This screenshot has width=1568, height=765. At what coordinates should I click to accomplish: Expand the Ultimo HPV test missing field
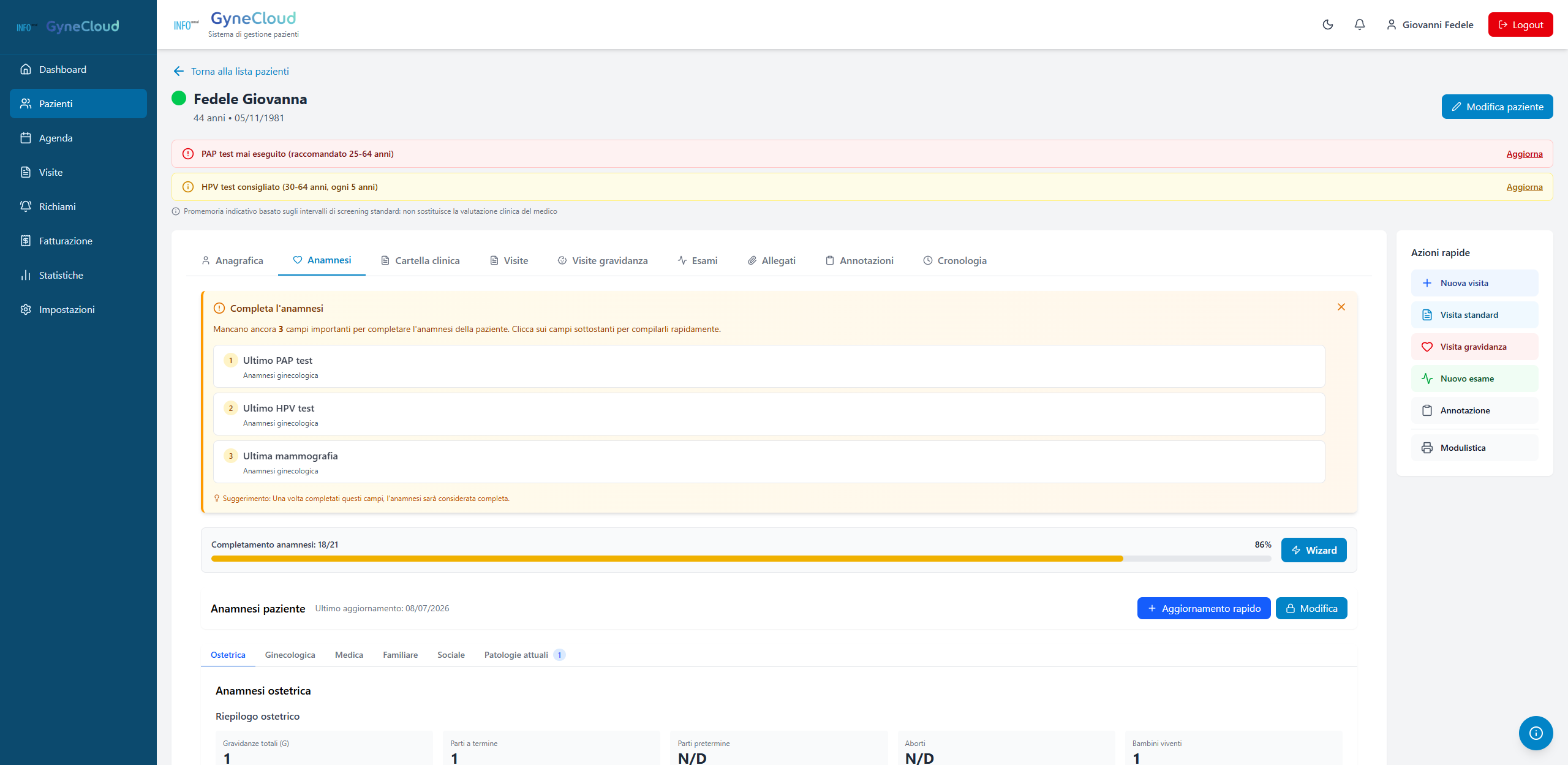tap(769, 414)
